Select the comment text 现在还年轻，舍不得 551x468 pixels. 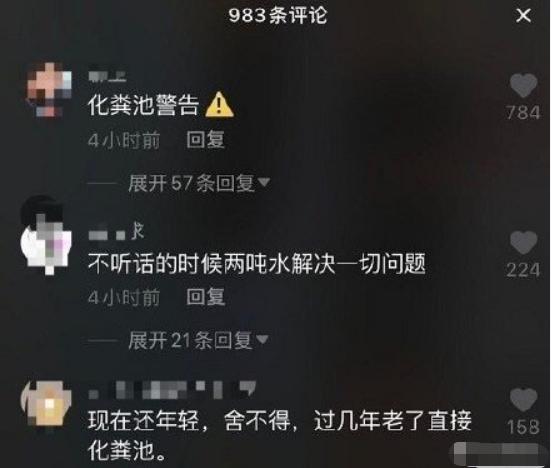click(189, 421)
